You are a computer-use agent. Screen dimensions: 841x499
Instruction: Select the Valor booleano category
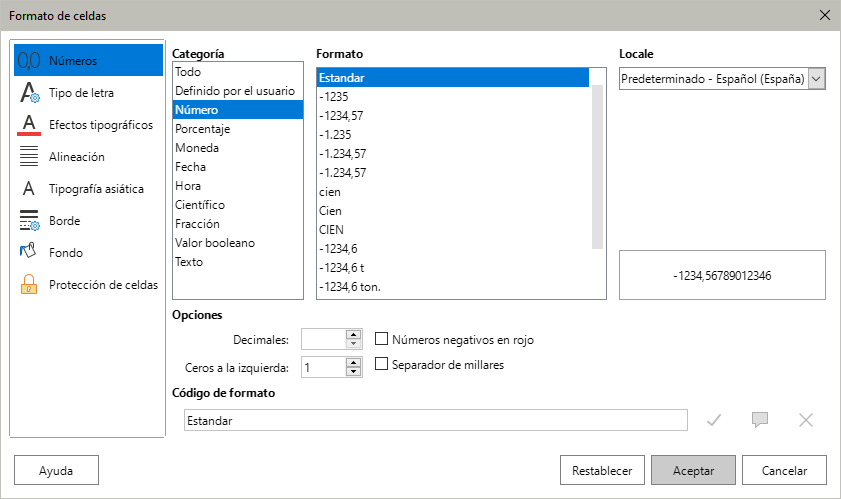238,243
